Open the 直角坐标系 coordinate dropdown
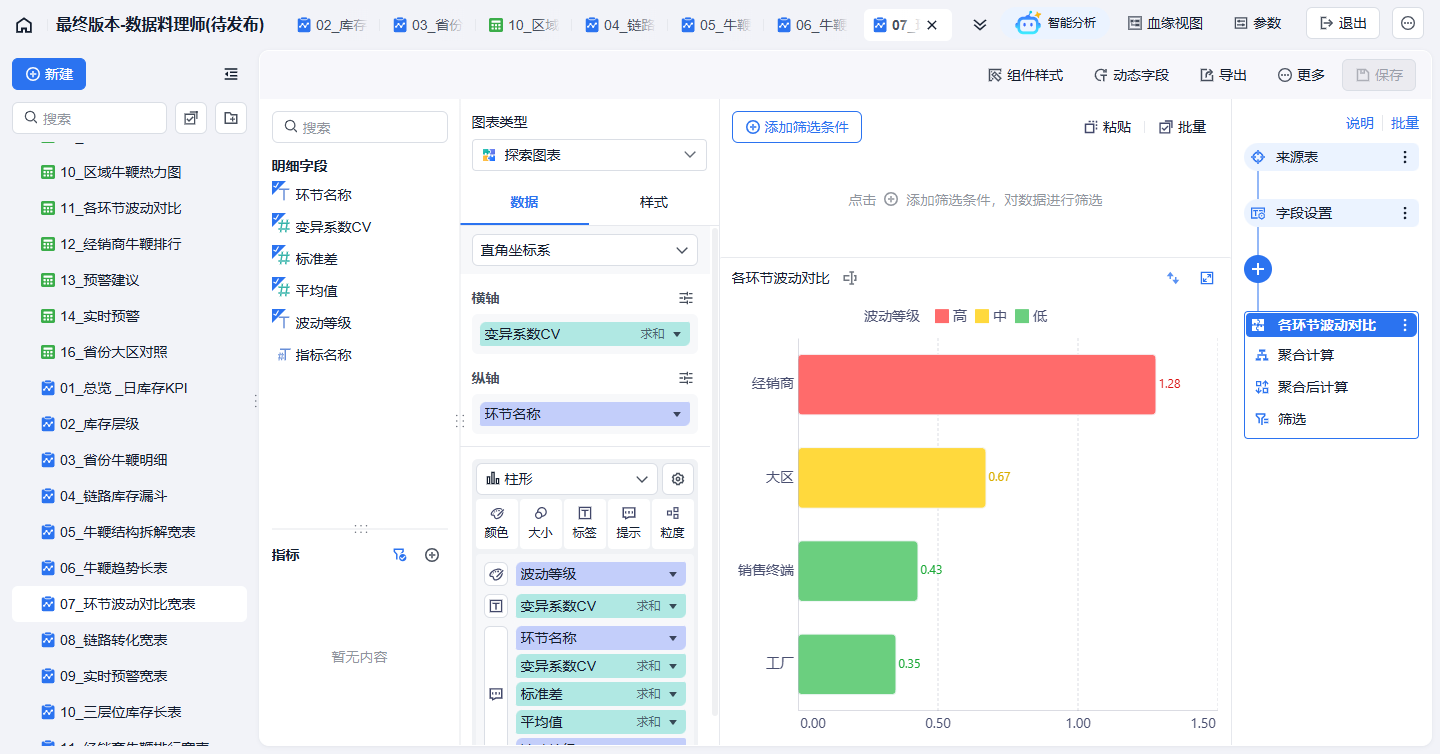The height and width of the screenshot is (754, 1440). [585, 250]
